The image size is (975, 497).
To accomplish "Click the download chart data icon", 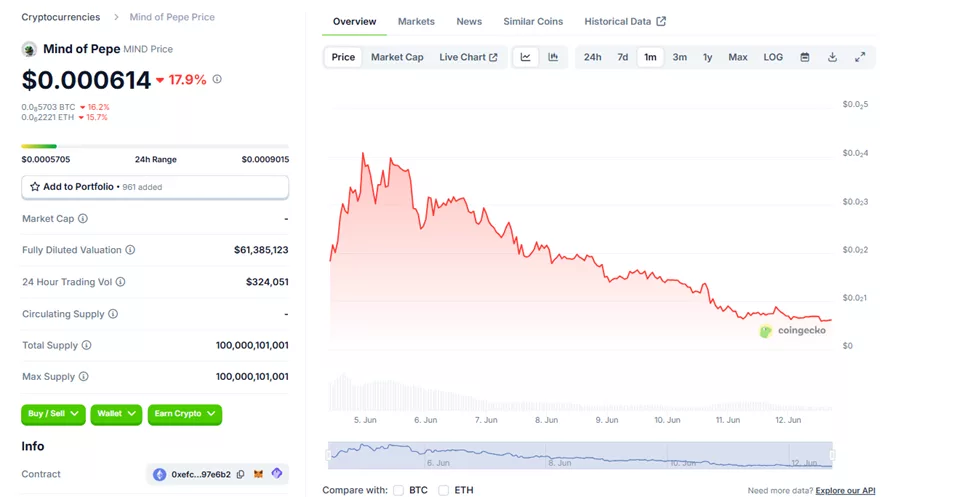I will coord(832,57).
